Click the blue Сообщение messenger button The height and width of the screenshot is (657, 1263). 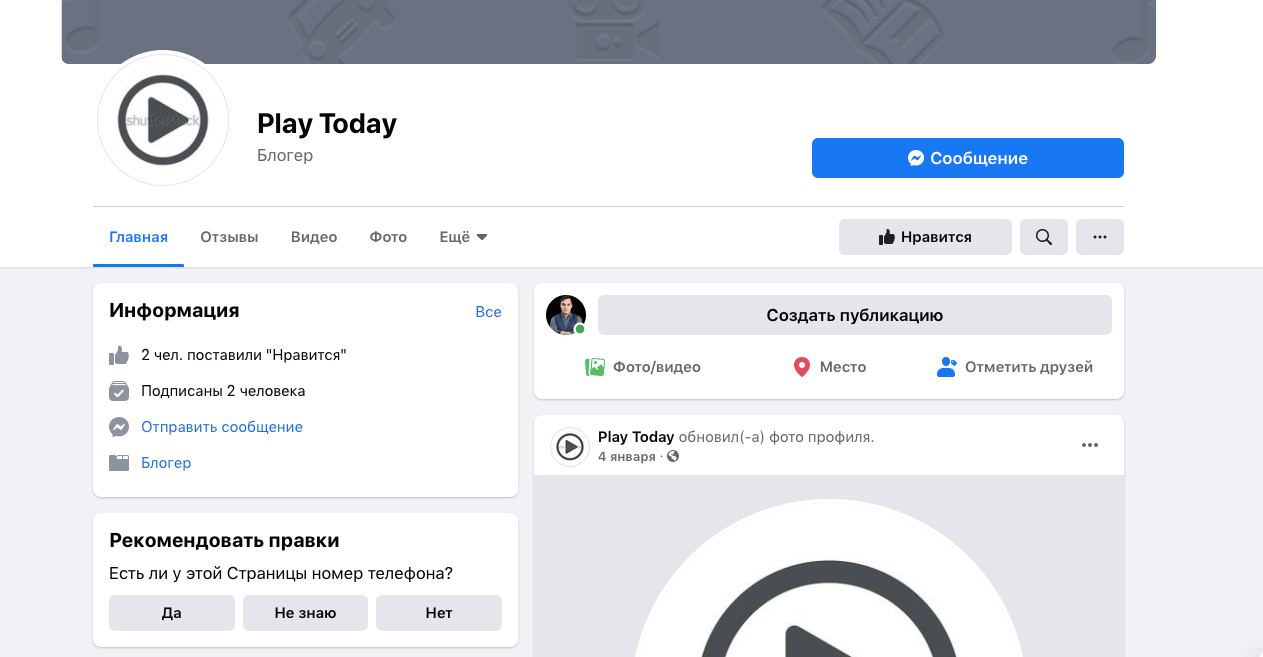(967, 158)
